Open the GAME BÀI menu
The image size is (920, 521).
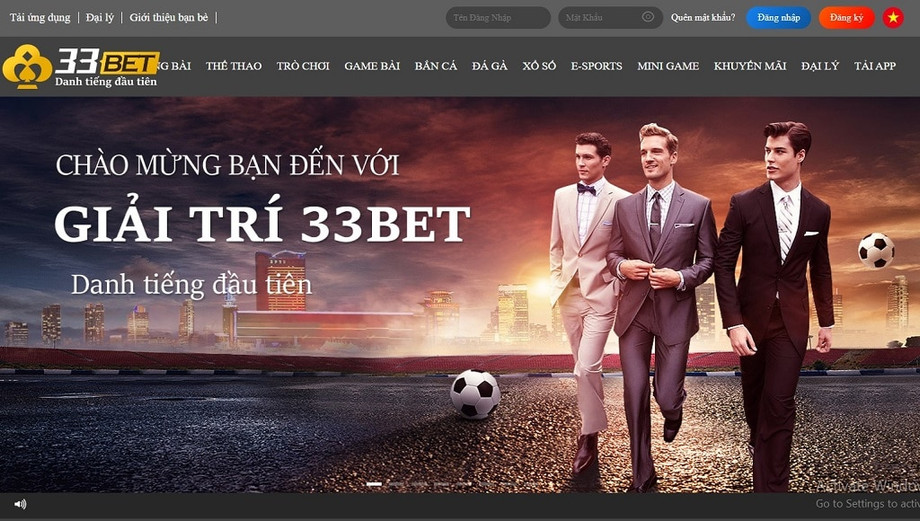[x=372, y=66]
